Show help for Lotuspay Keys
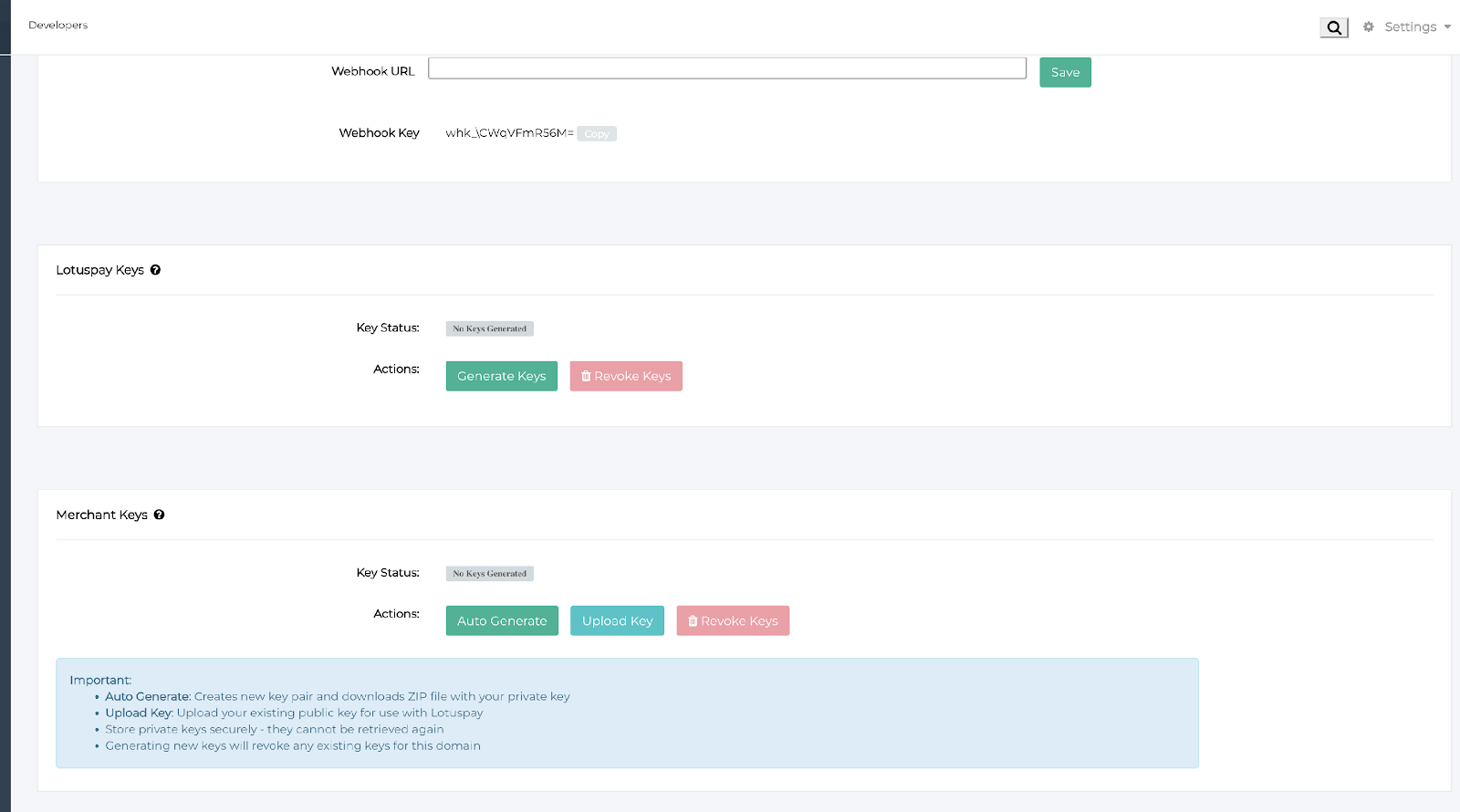Screen dimensions: 1460x812 156,270
